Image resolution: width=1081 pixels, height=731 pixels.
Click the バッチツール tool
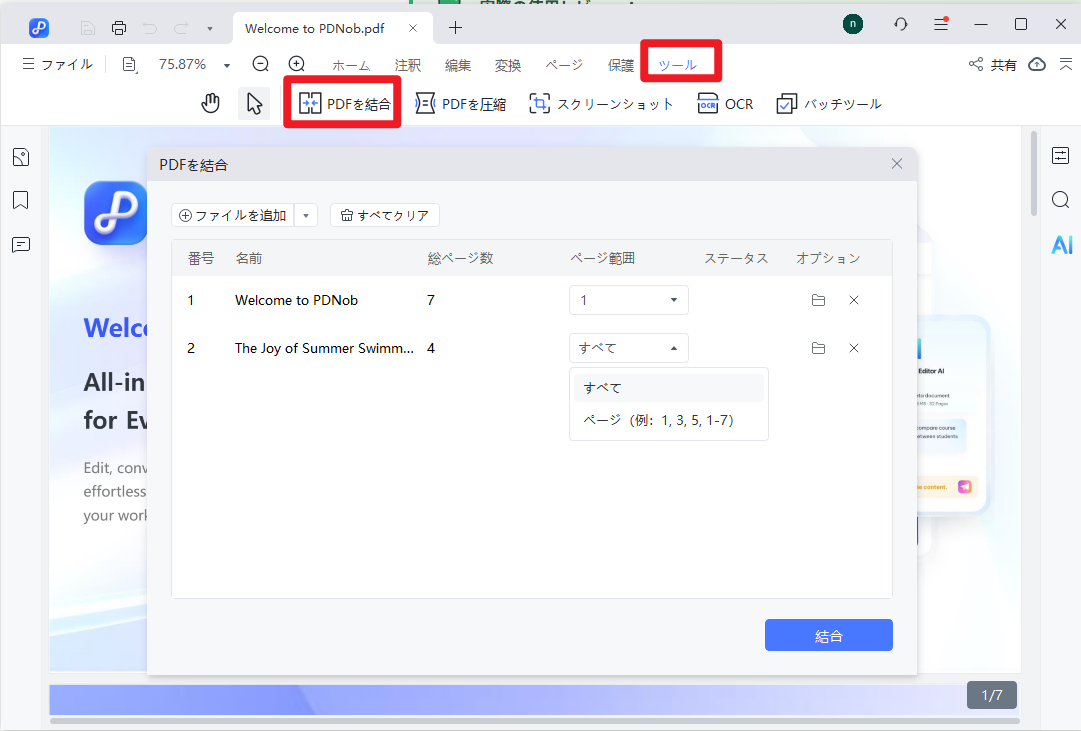829,103
